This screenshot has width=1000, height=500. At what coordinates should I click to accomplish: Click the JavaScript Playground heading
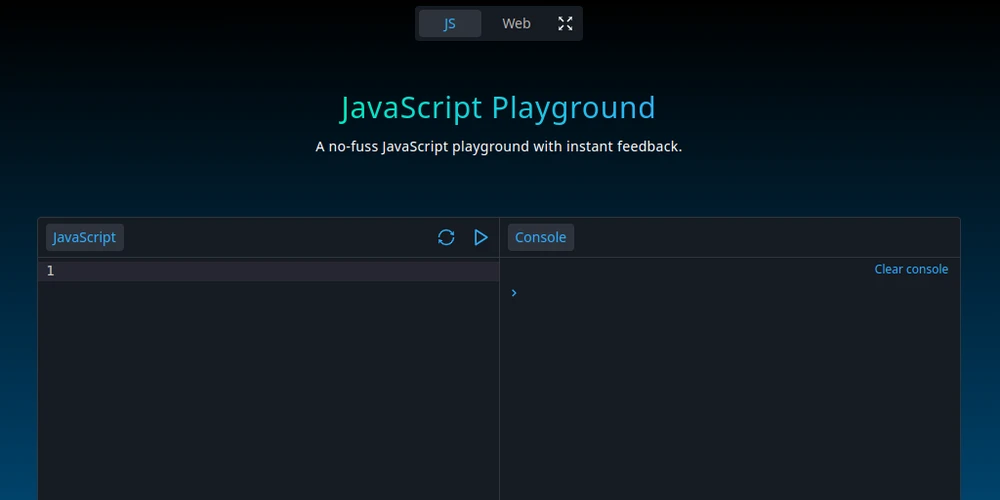tap(498, 108)
